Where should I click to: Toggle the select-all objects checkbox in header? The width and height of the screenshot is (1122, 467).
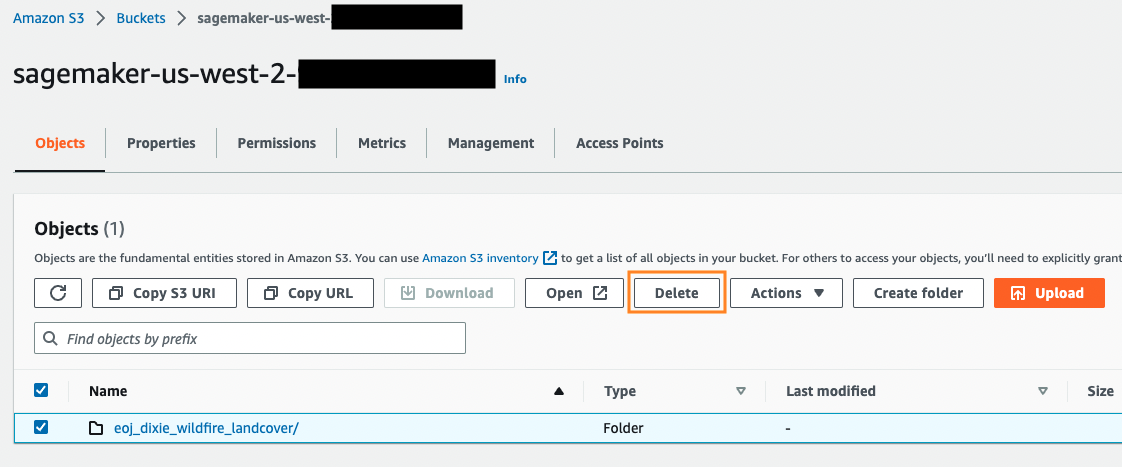(x=42, y=390)
